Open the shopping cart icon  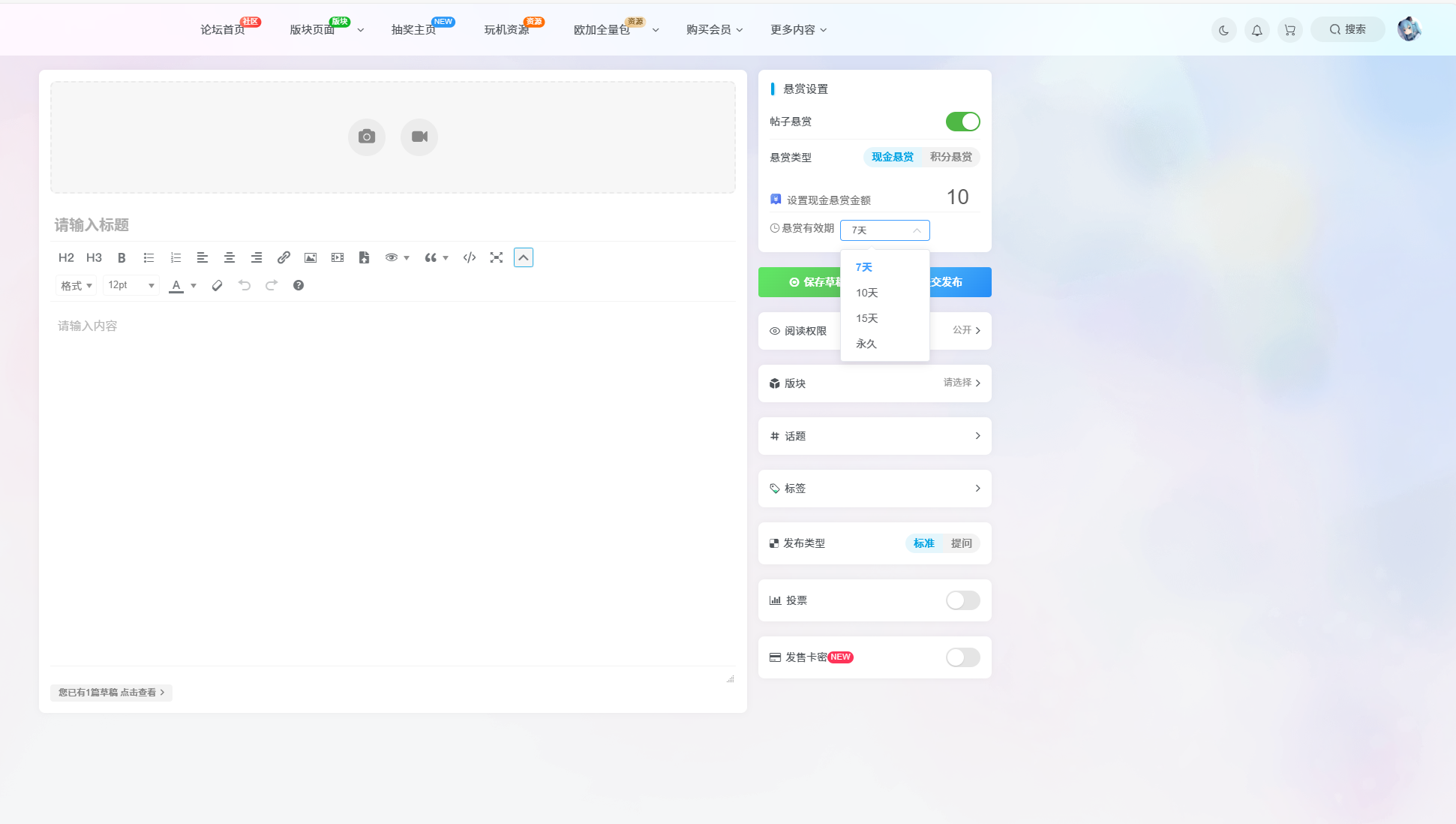(x=1289, y=30)
